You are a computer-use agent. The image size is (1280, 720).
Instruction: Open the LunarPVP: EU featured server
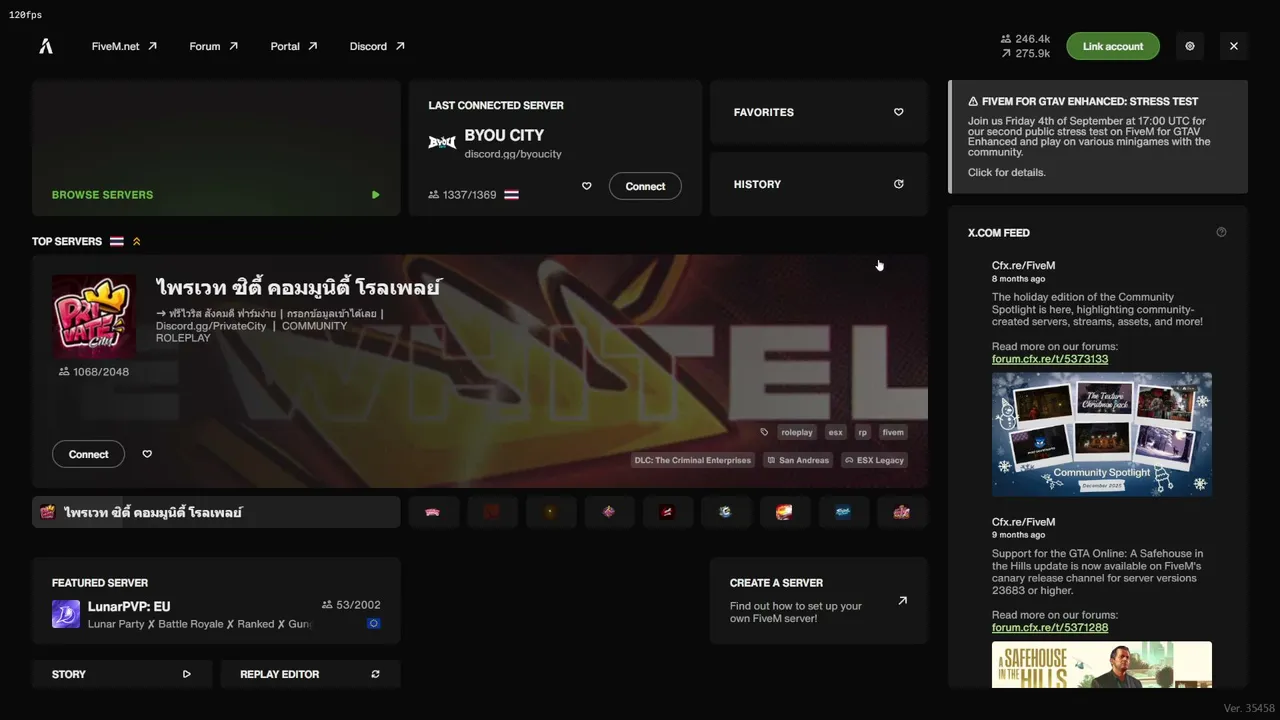coord(216,600)
